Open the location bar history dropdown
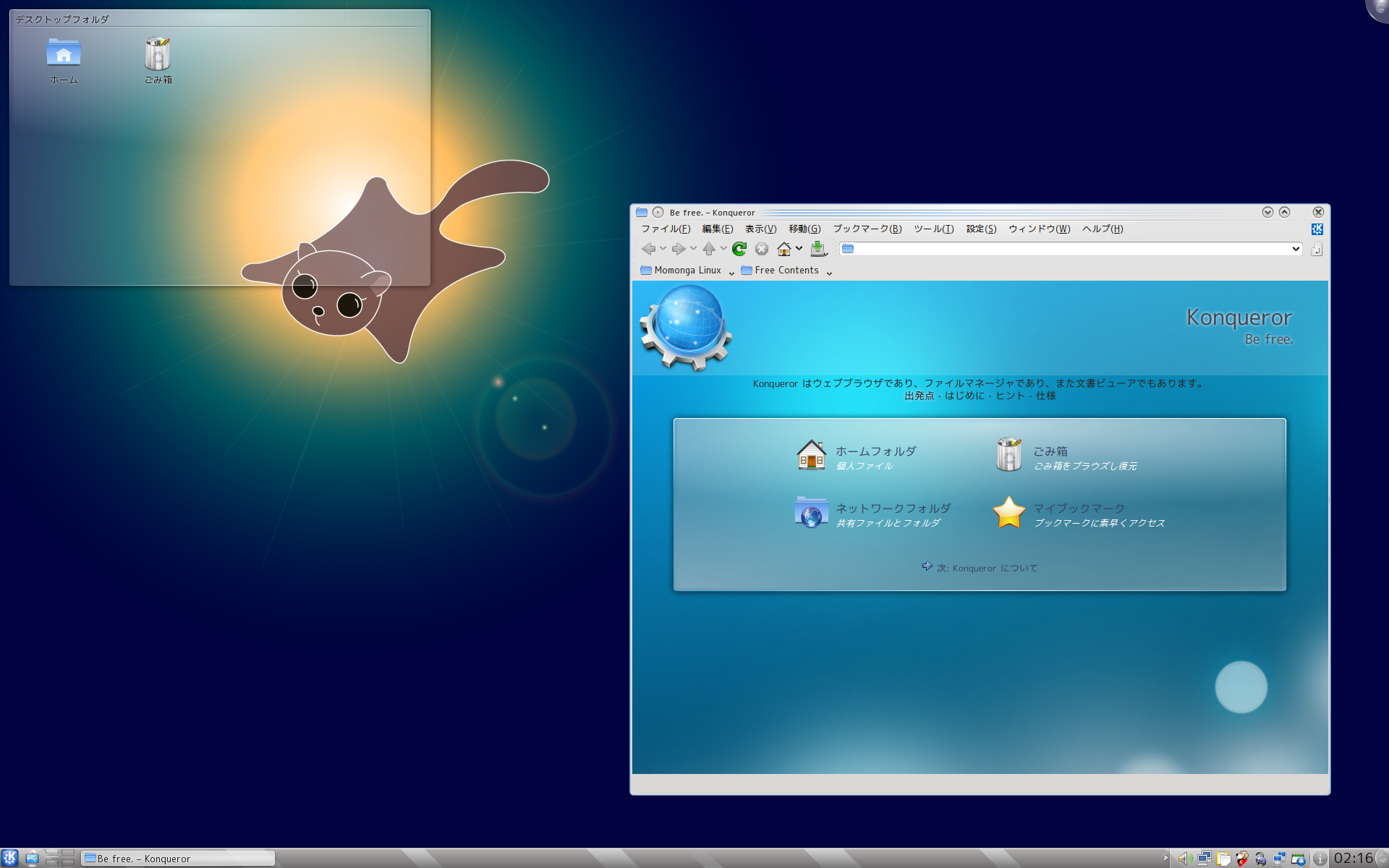This screenshot has width=1389, height=868. click(1295, 249)
